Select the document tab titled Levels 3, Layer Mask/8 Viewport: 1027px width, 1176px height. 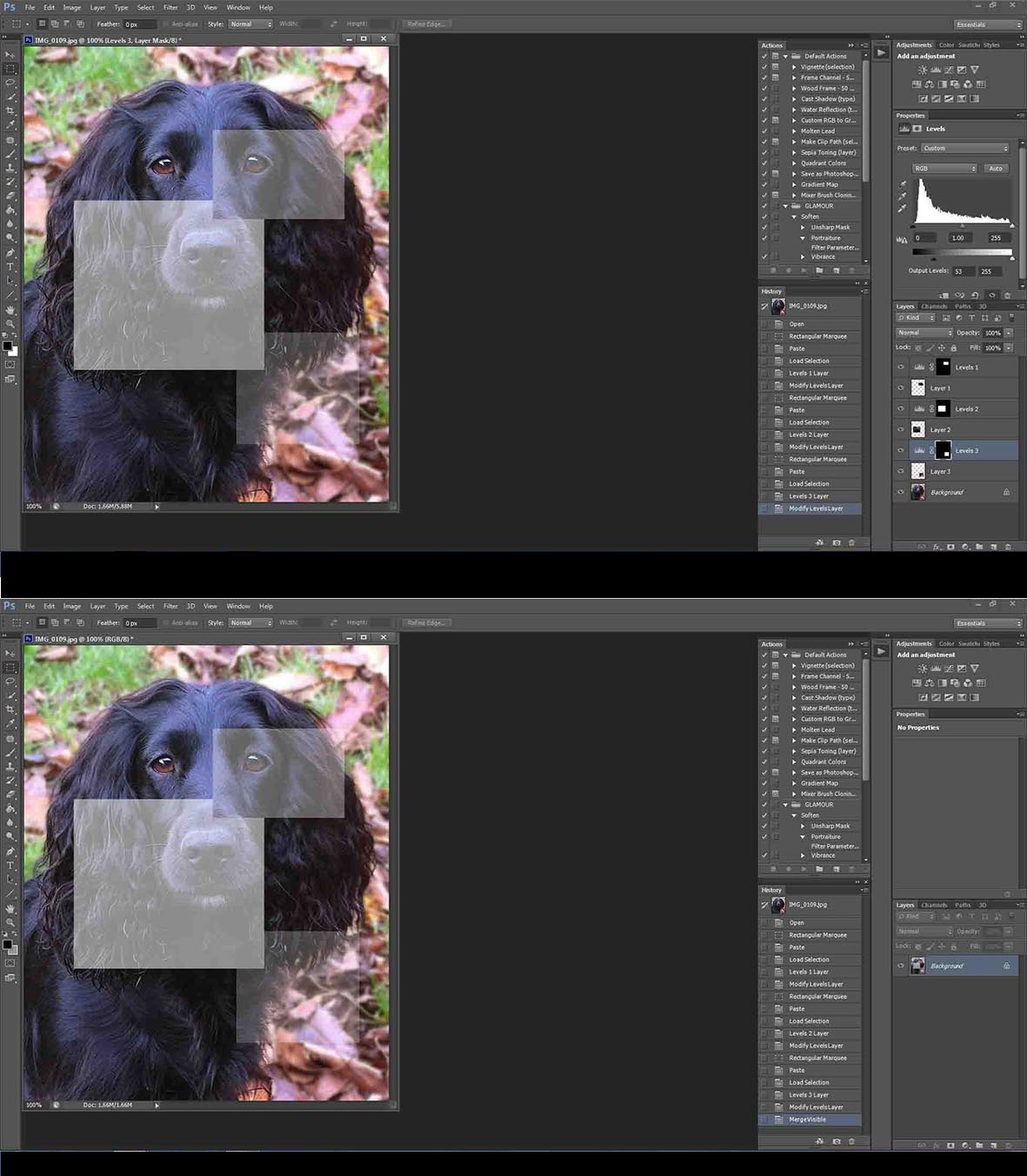point(104,40)
